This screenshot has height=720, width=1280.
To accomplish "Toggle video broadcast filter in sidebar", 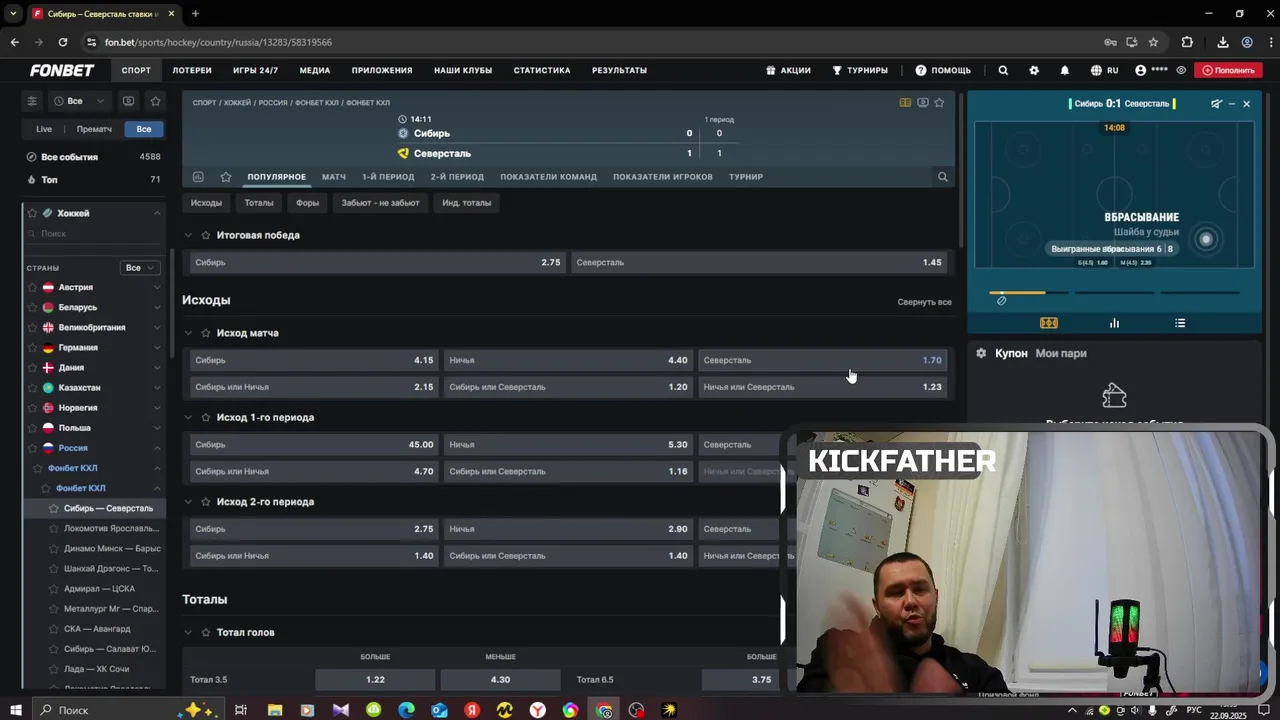I will pos(128,101).
